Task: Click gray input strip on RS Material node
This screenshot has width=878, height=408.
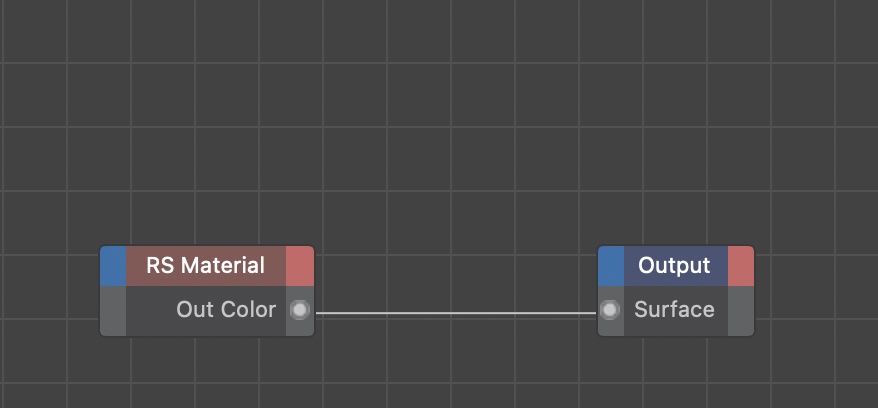Action: tap(113, 310)
